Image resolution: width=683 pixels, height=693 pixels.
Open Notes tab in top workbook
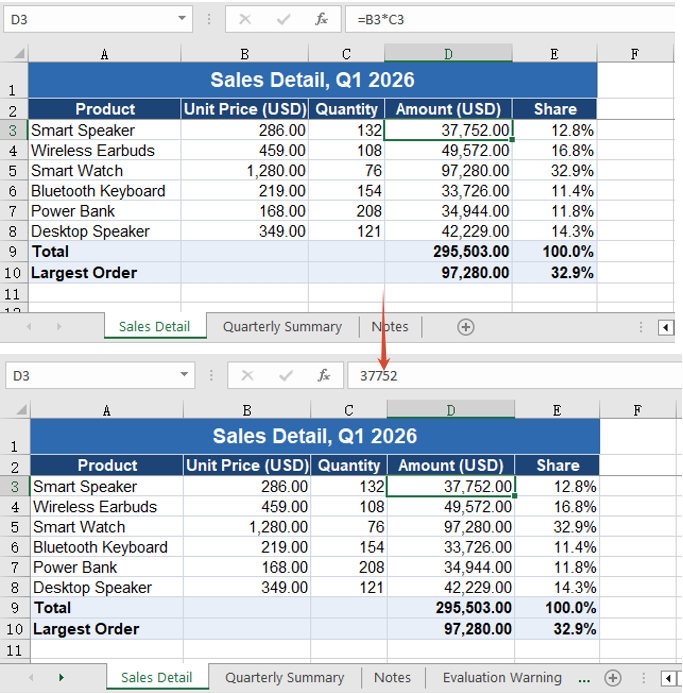click(390, 327)
